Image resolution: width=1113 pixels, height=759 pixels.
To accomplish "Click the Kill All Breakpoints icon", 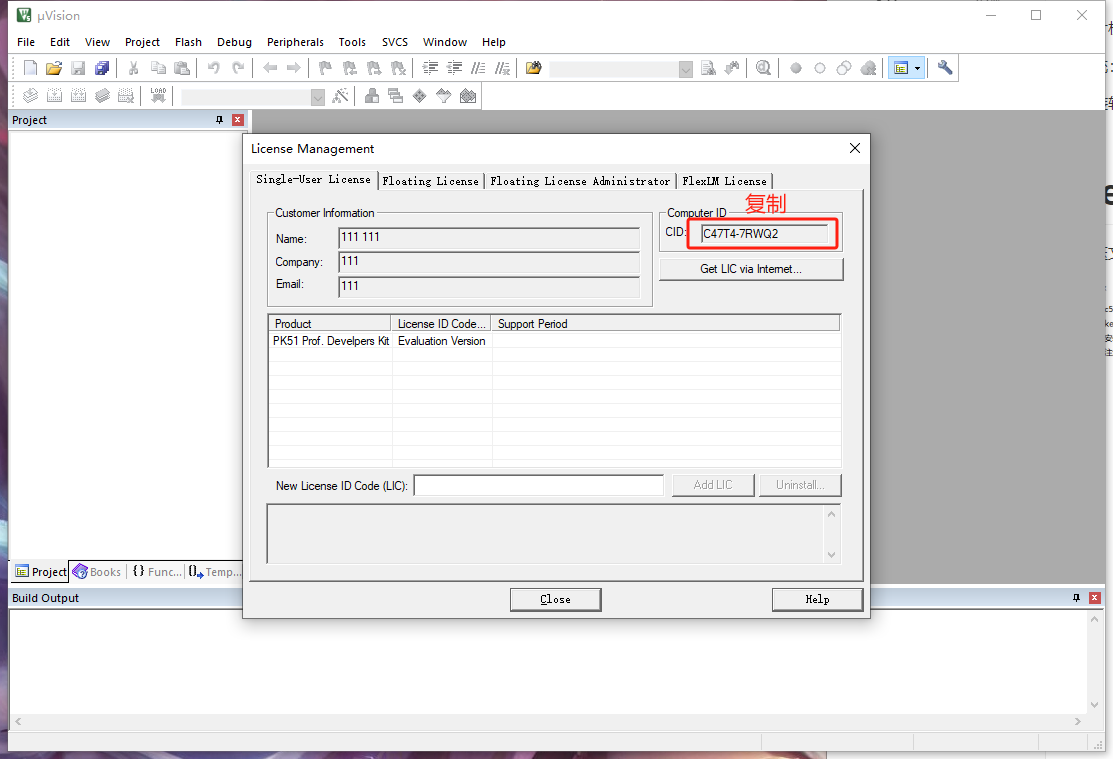I will (868, 68).
